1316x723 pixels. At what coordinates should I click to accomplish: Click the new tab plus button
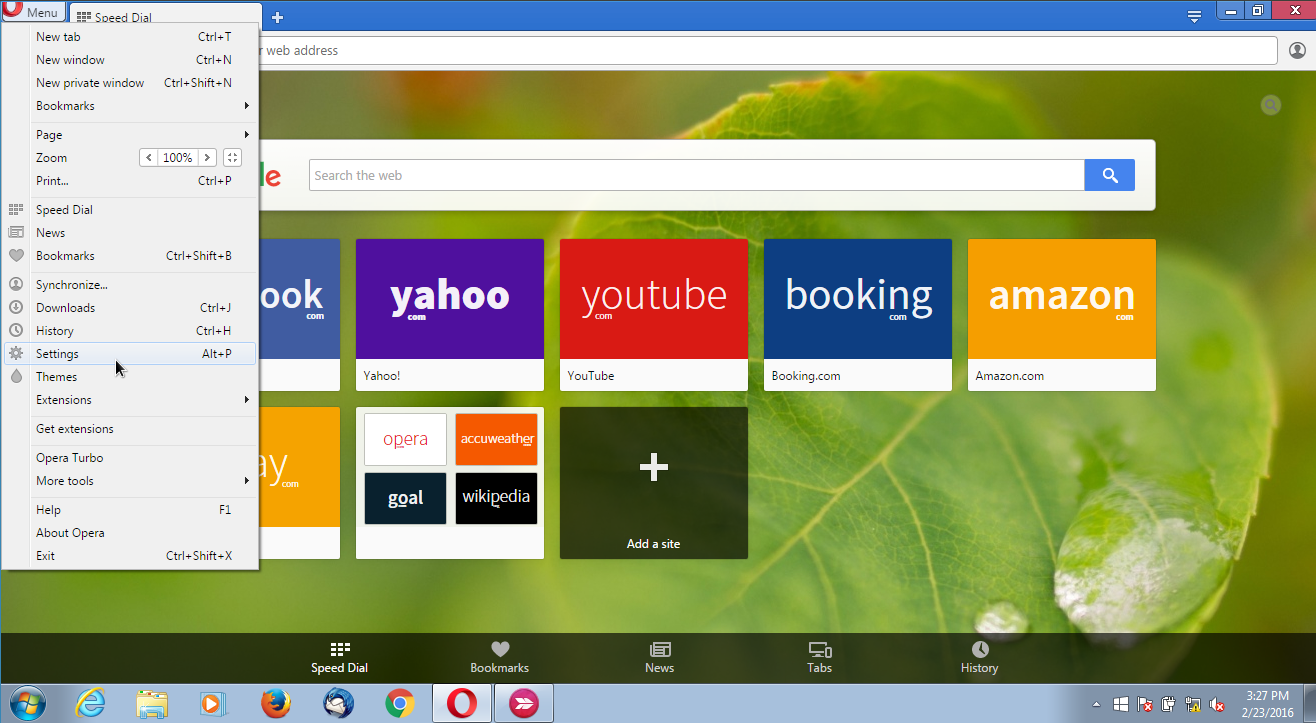click(277, 17)
